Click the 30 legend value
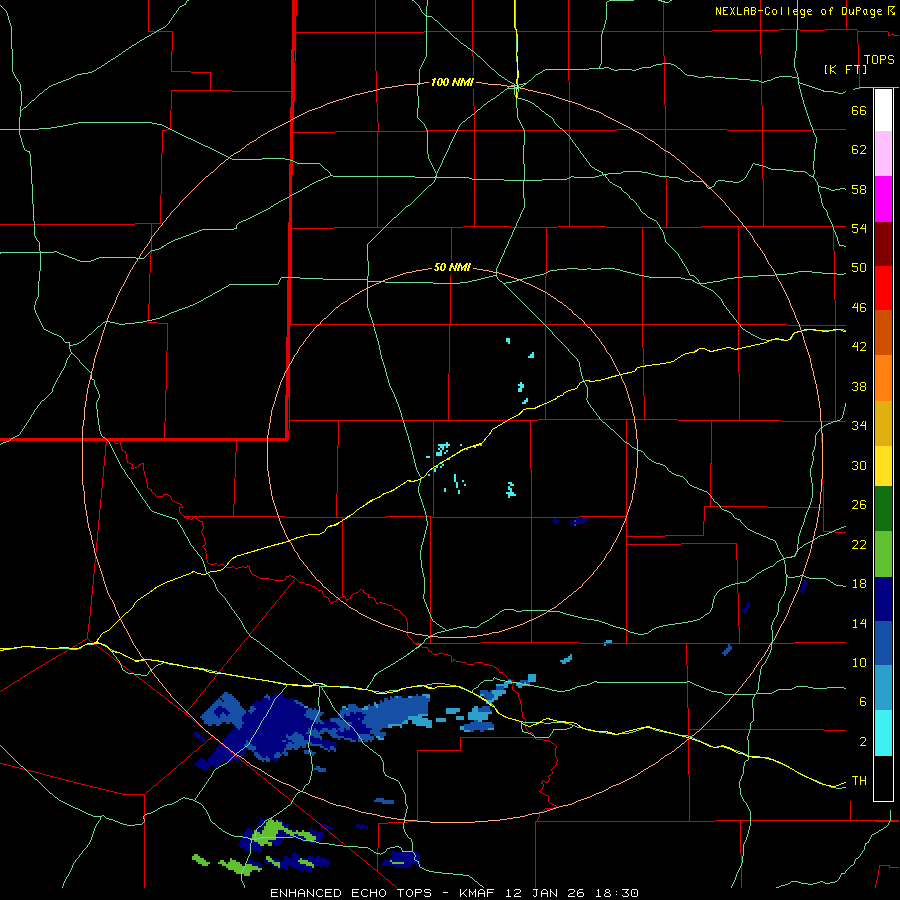The image size is (900, 900). (x=859, y=465)
